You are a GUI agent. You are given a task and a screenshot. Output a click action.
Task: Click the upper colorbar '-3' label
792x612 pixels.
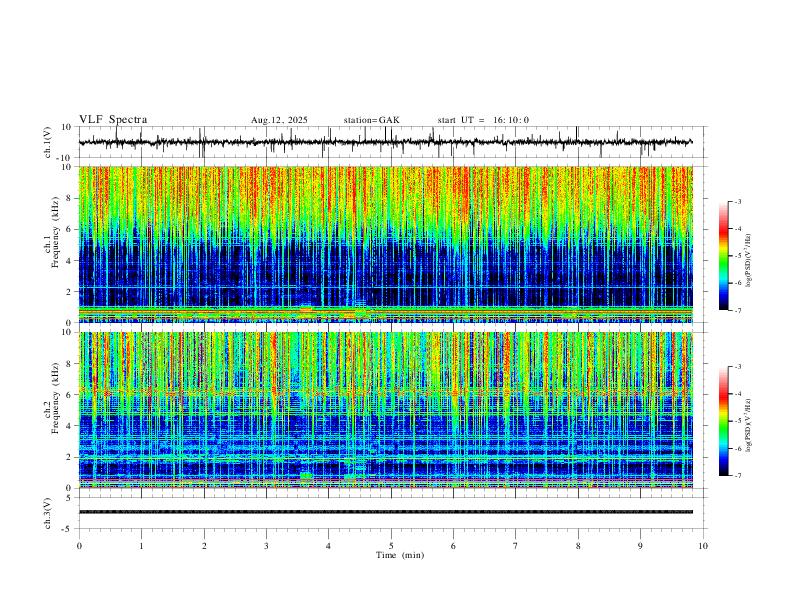pos(737,201)
